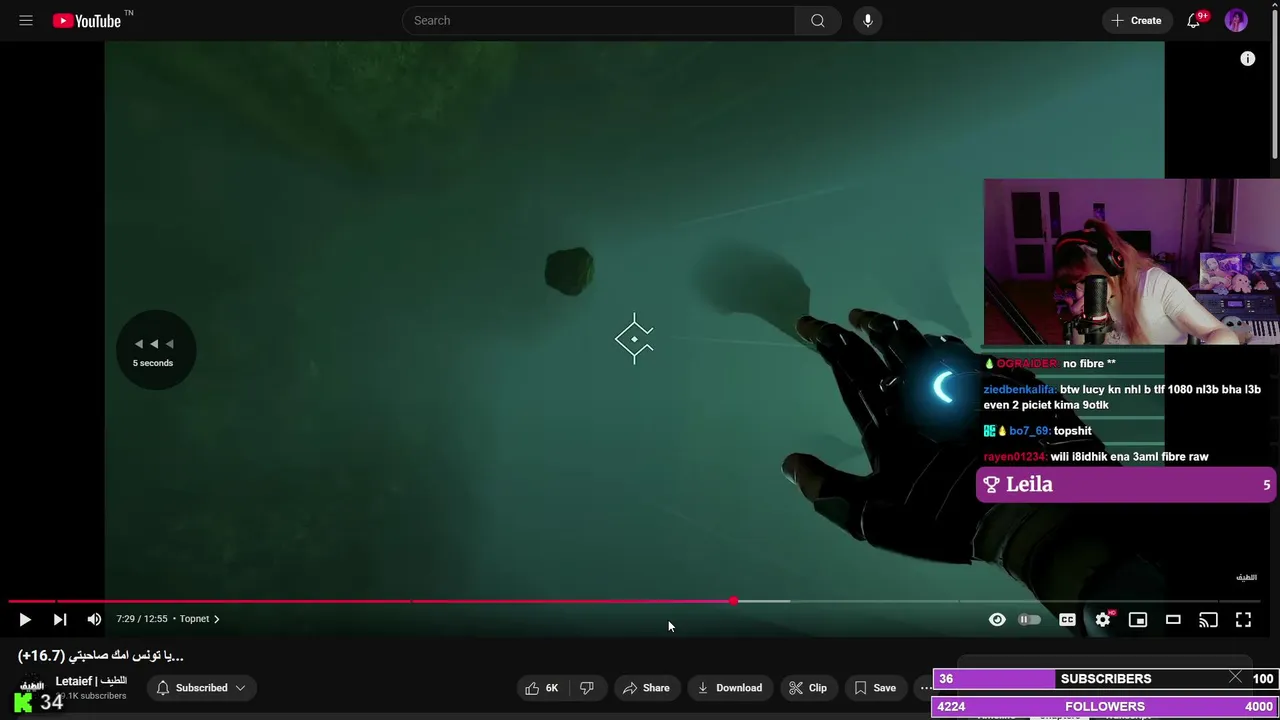Share the video
This screenshot has height=720, width=1280.
[646, 688]
